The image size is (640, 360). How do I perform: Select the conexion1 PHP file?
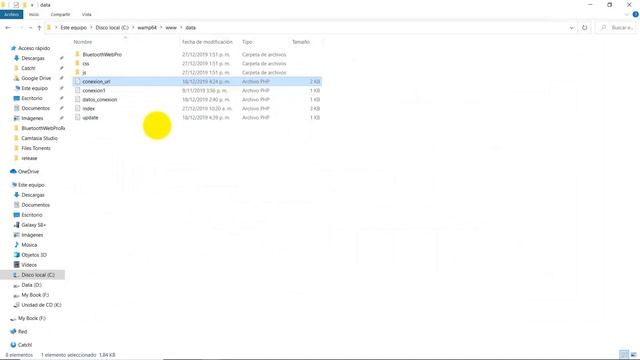[x=197, y=91]
